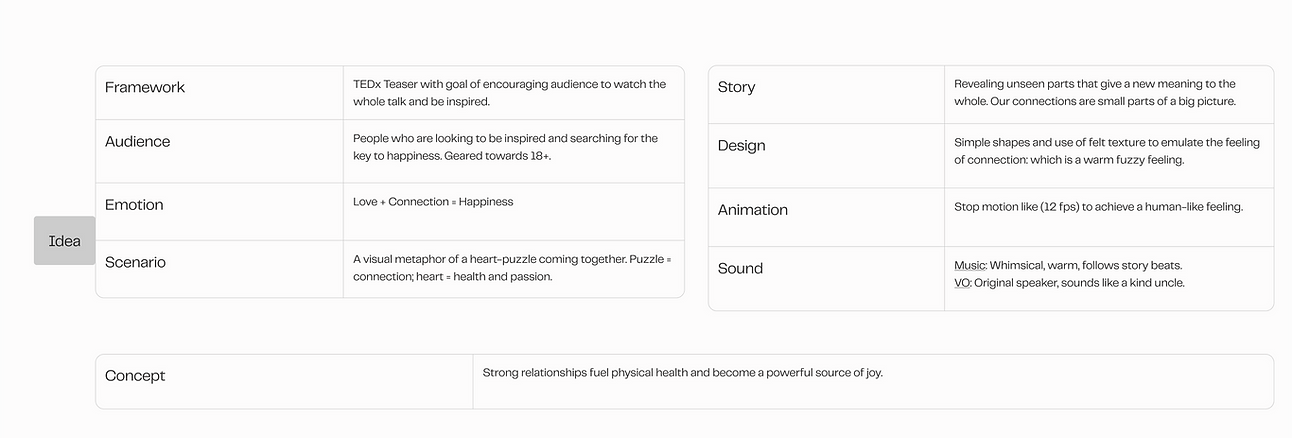Select the Story row heading
Image resolution: width=1292 pixels, height=438 pixels.
(x=736, y=87)
